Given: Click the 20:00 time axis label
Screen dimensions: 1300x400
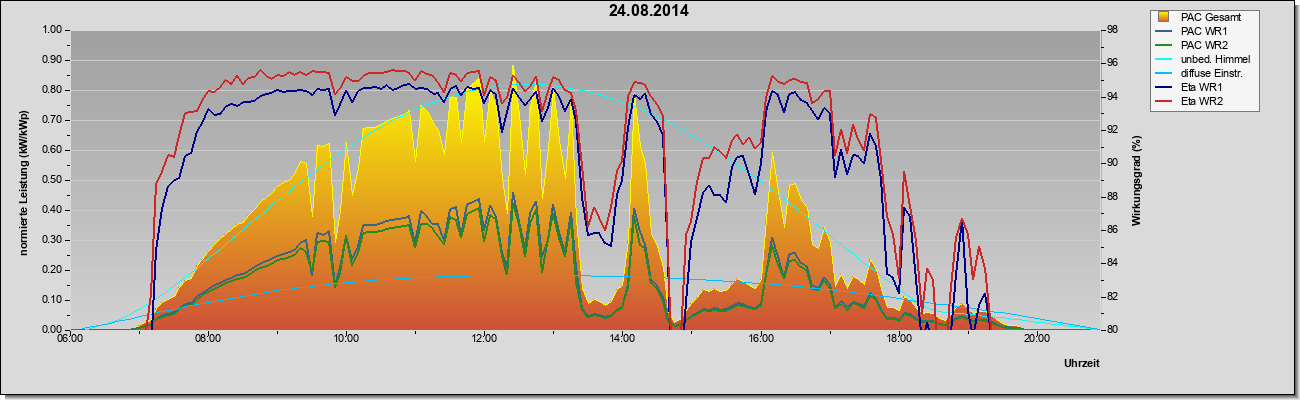Looking at the screenshot, I should (x=1037, y=338).
